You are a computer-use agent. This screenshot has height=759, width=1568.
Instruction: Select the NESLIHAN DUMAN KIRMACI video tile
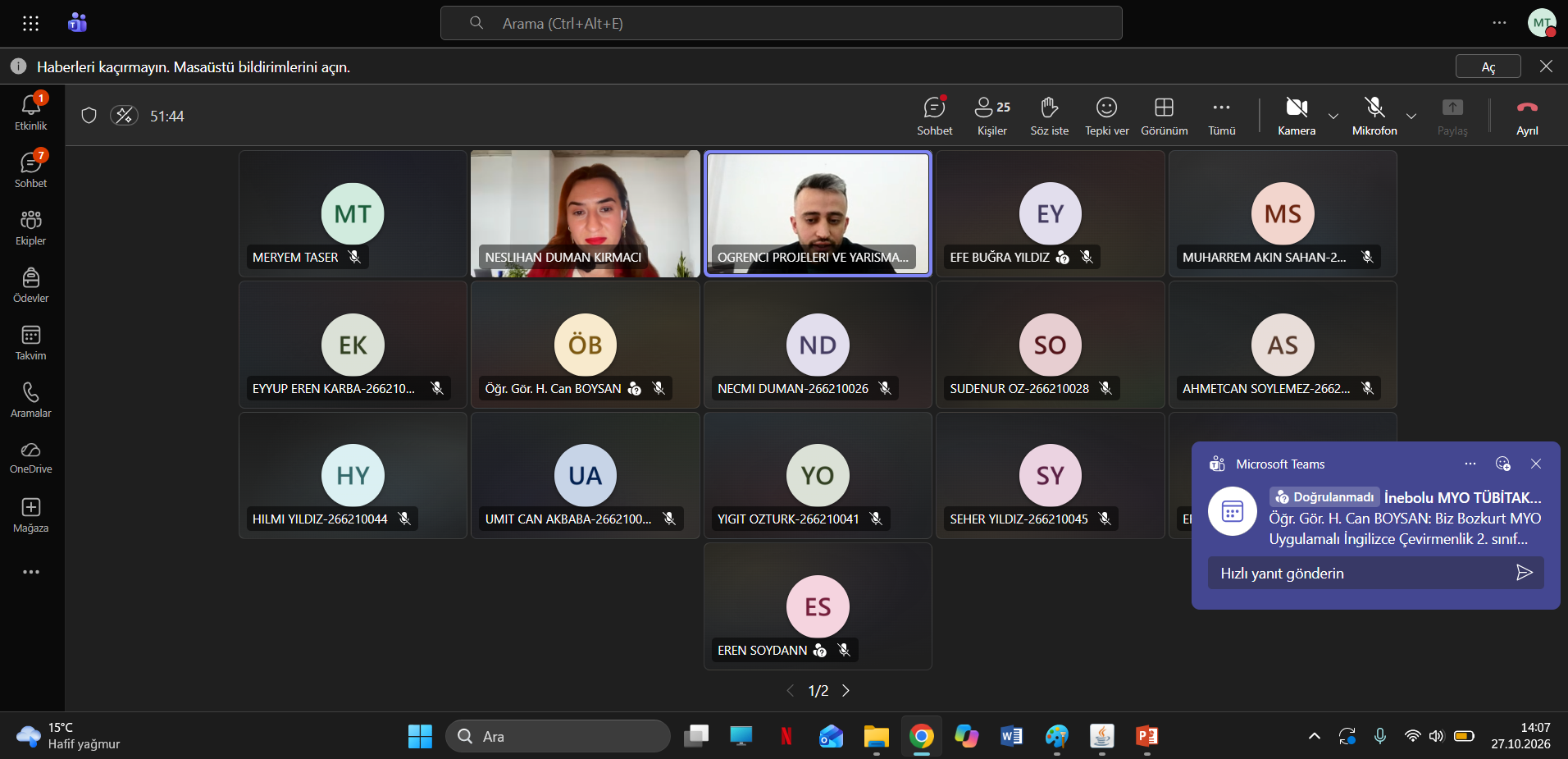click(x=586, y=213)
